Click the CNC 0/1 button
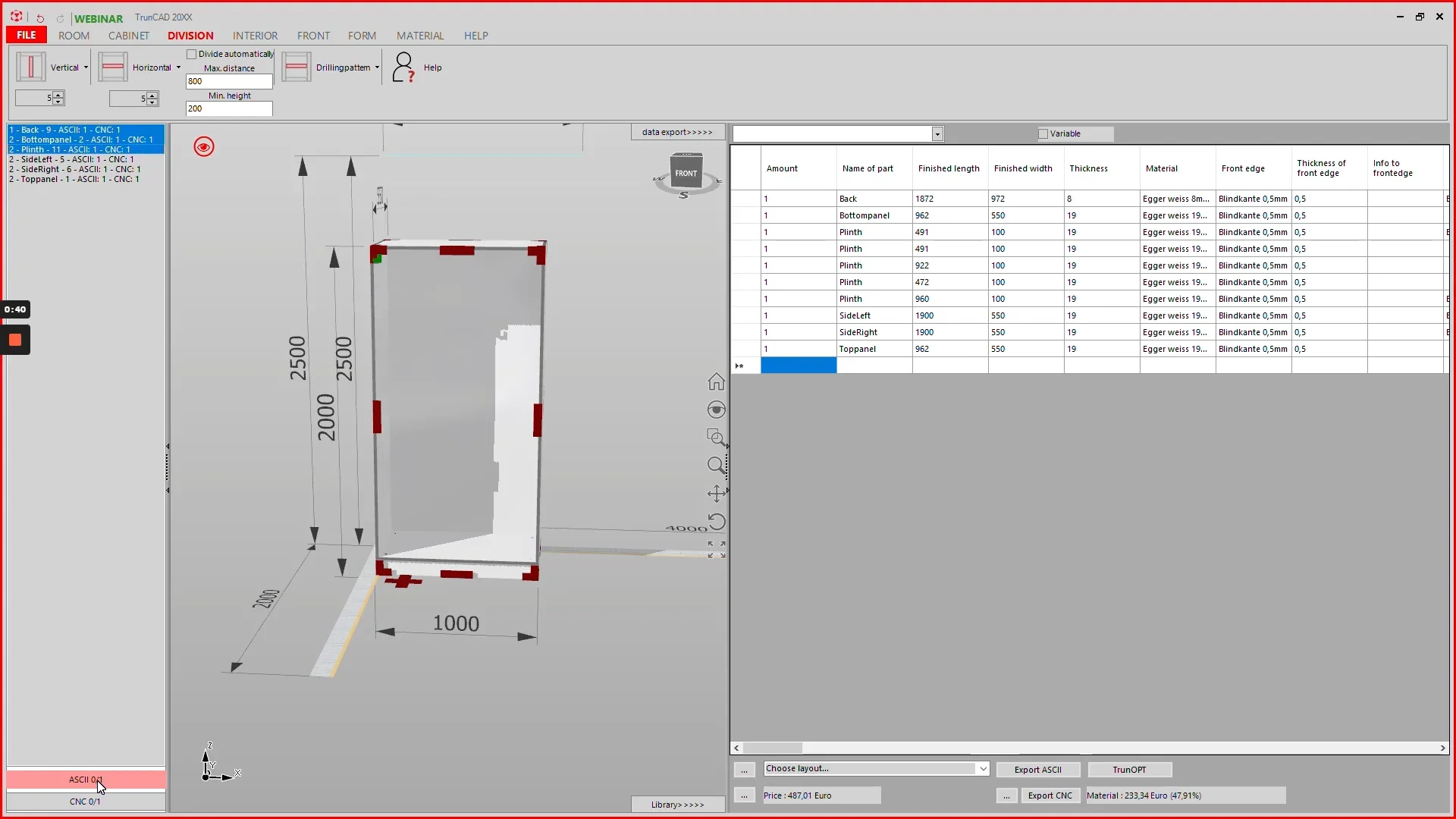 pos(86,802)
